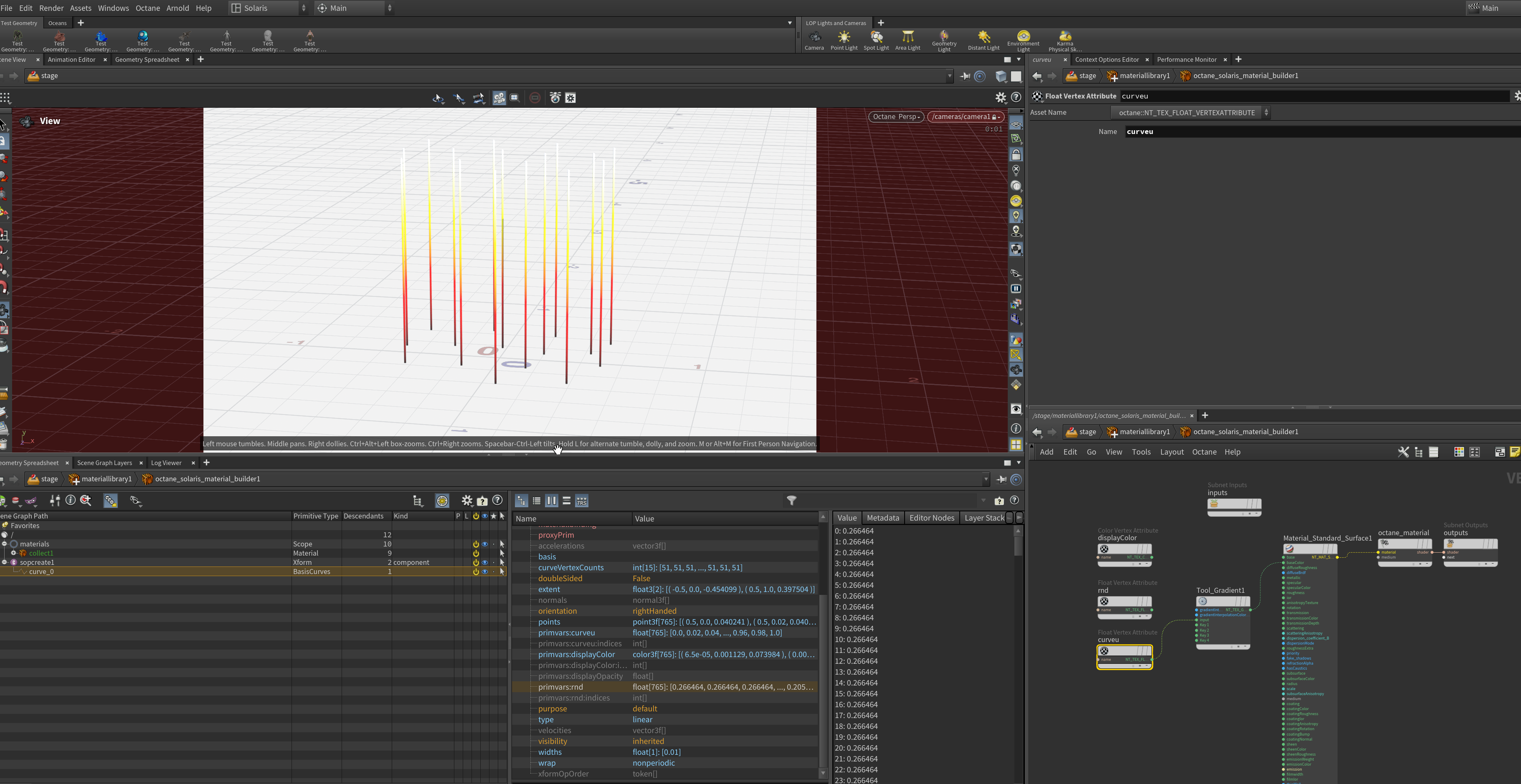Open the Octane menu in the menu bar
Screen dimensions: 1521x784
coord(147,8)
